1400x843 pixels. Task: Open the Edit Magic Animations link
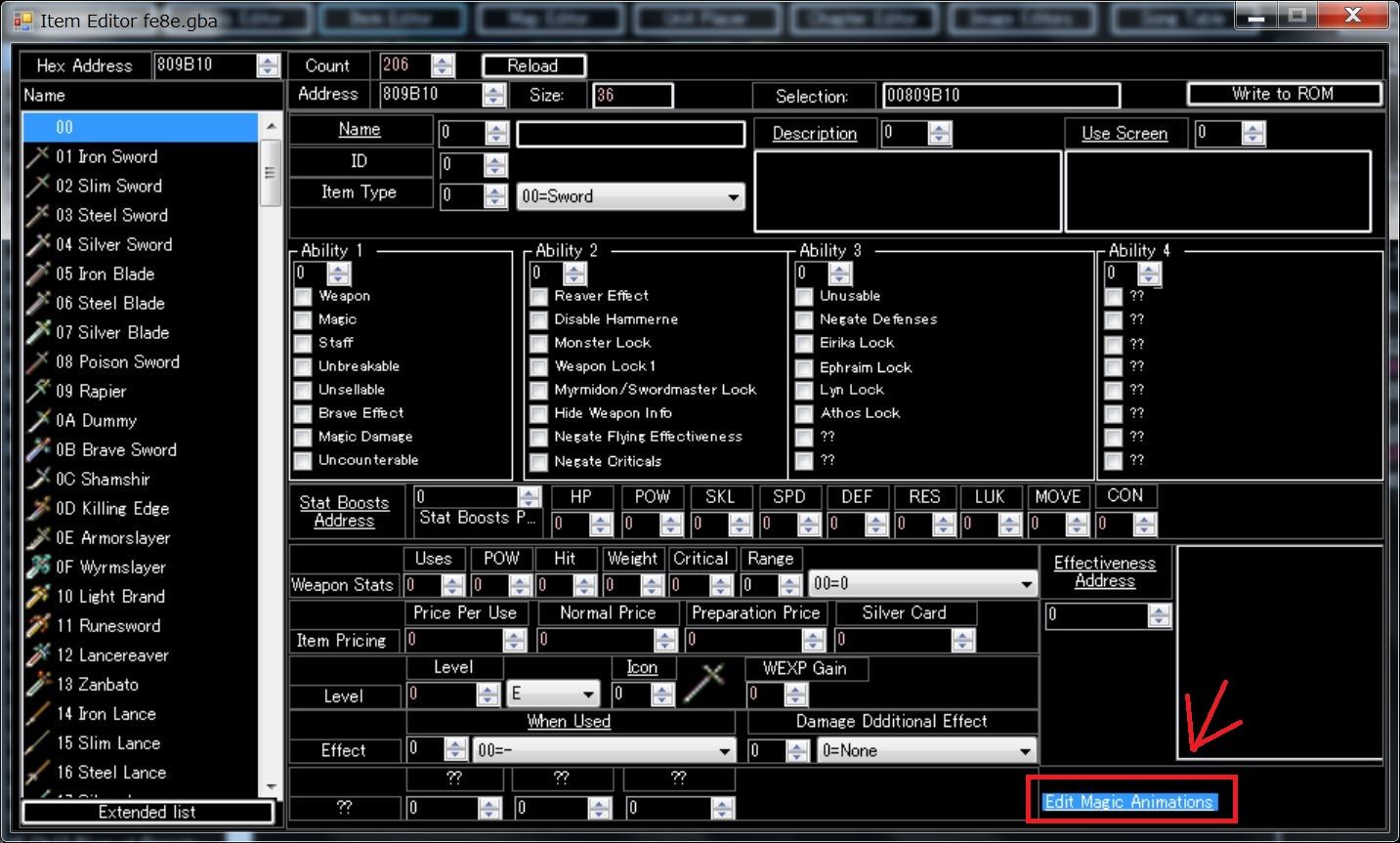1128,802
